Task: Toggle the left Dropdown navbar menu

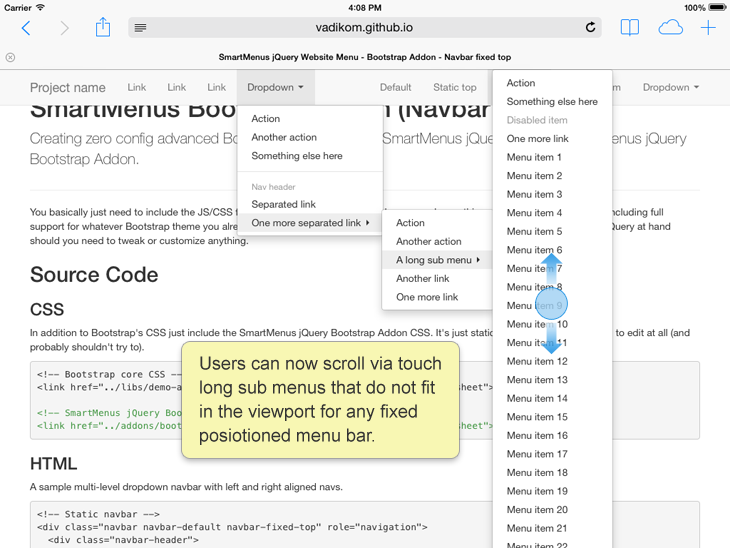Action: (x=276, y=88)
